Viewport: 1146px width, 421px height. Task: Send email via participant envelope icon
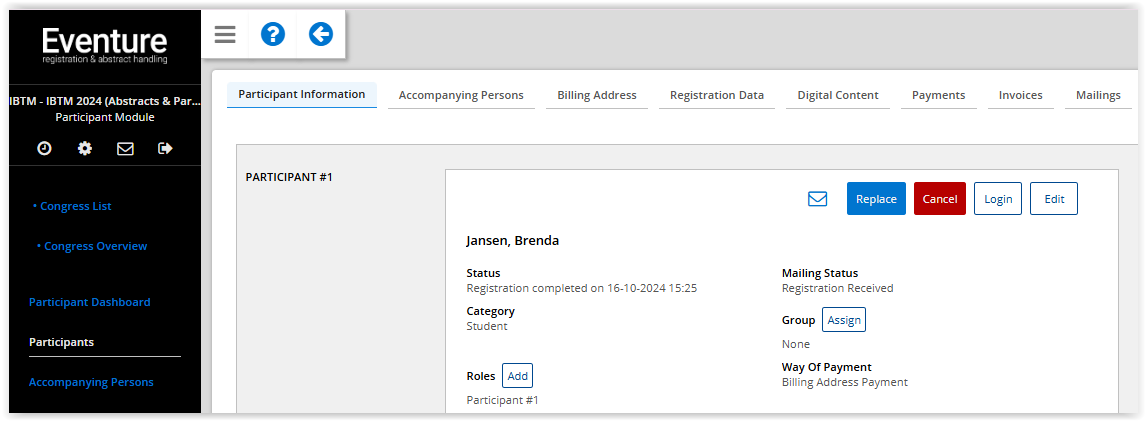click(x=817, y=199)
